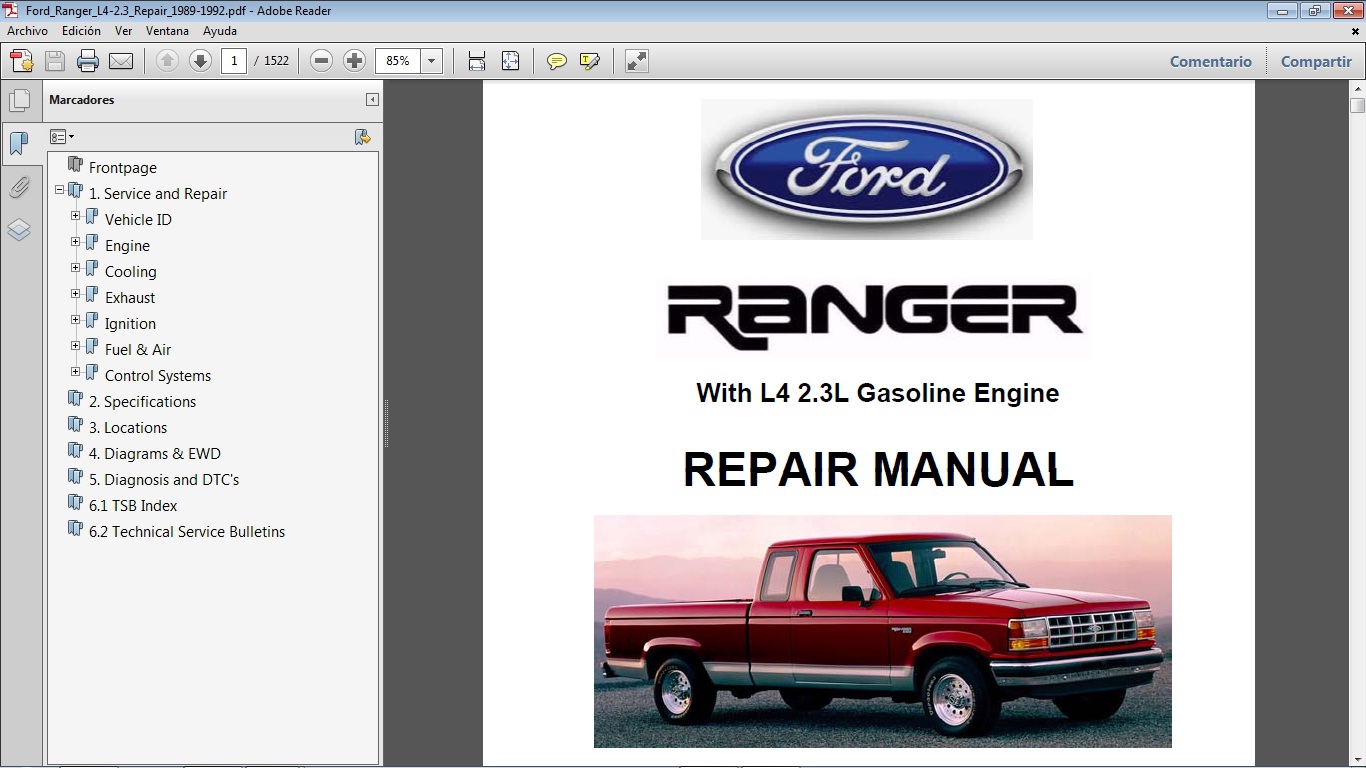Zoom in using the plus icon
Viewport: 1366px width, 768px height.
pyautogui.click(x=354, y=61)
